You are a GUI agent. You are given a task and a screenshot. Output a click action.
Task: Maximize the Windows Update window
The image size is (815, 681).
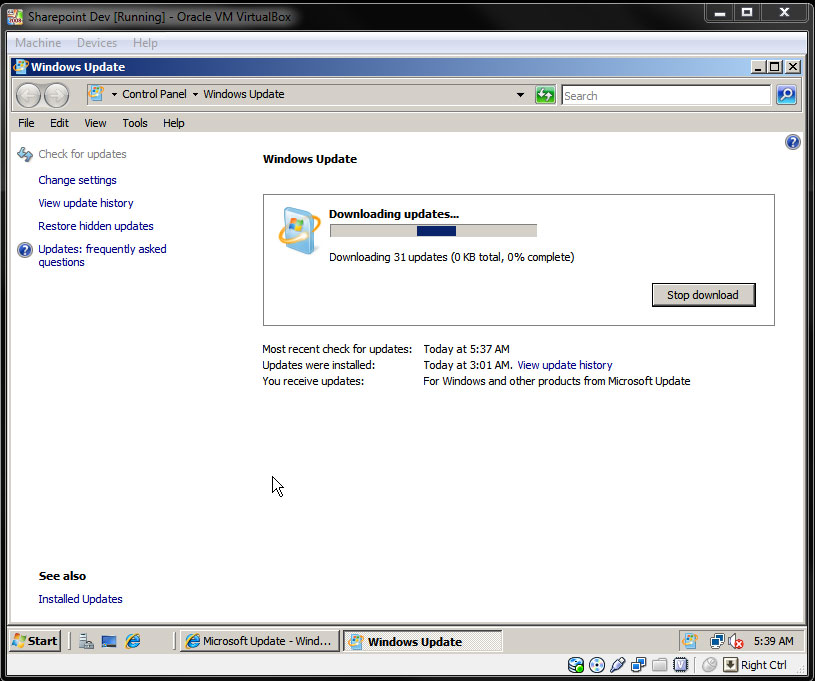pyautogui.click(x=774, y=67)
